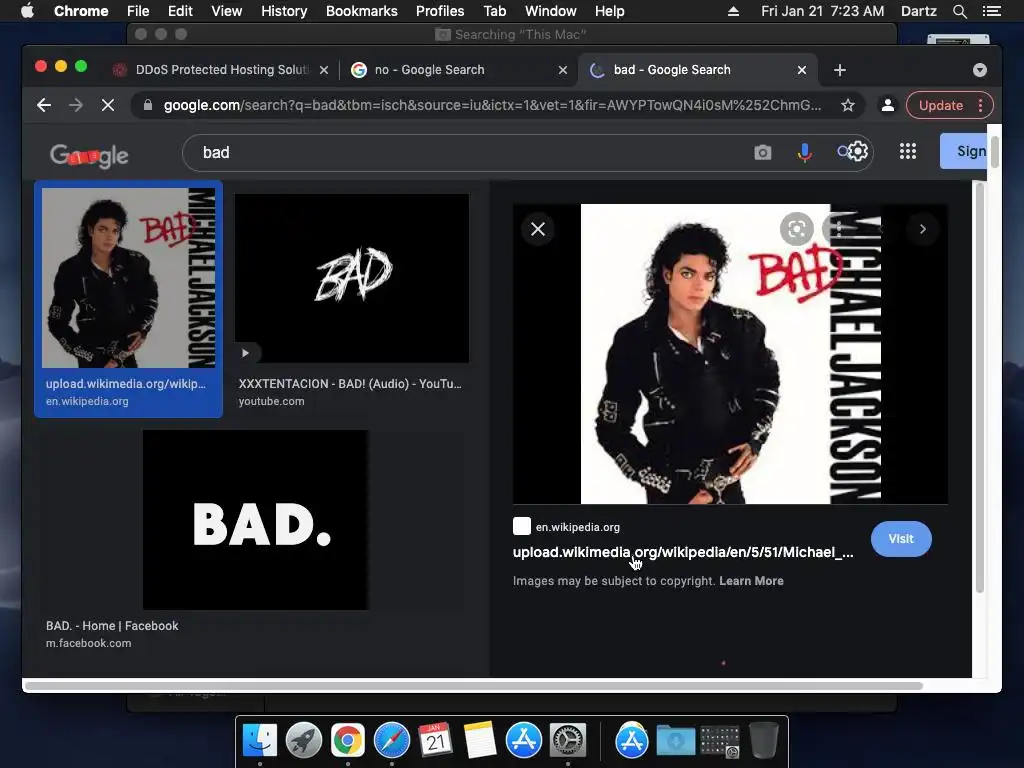Select the Michael Jackson Bad album thumbnail
This screenshot has width=1024, height=768.
click(x=129, y=278)
